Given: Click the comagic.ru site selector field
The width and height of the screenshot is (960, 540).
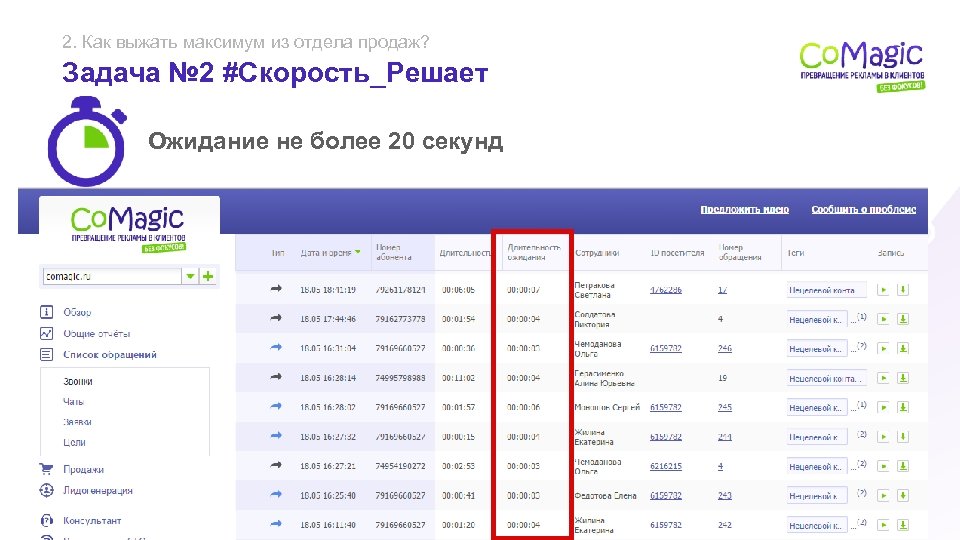Looking at the screenshot, I should click(112, 276).
